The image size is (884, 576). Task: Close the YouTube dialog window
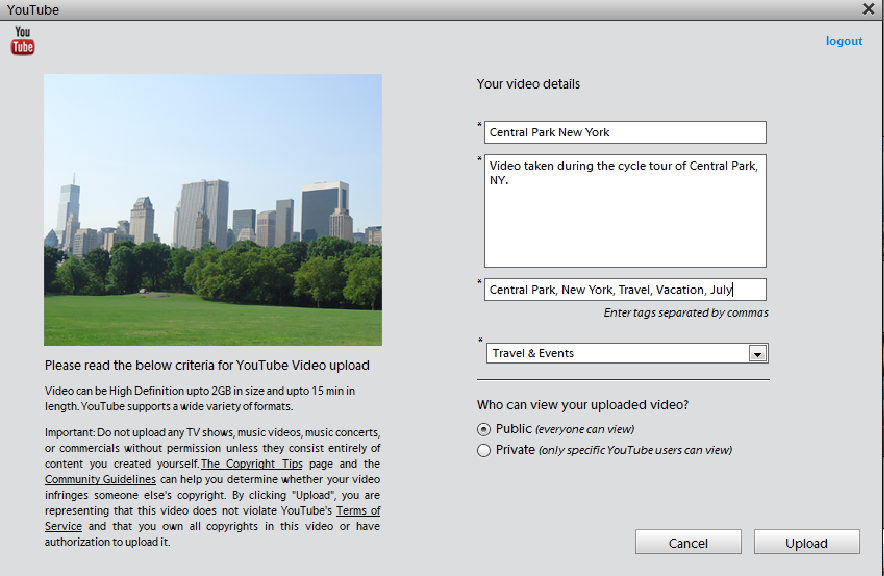[x=868, y=9]
